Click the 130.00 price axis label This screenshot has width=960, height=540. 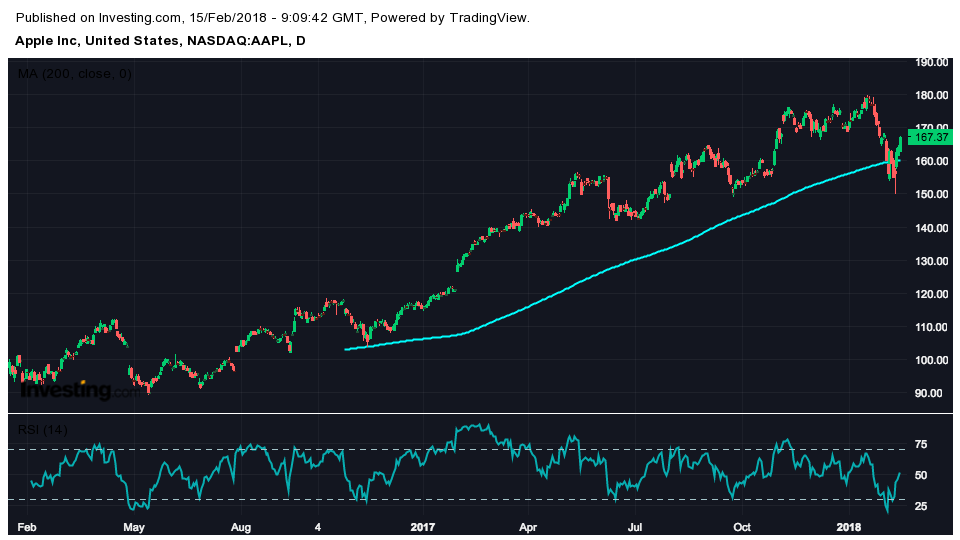932,261
